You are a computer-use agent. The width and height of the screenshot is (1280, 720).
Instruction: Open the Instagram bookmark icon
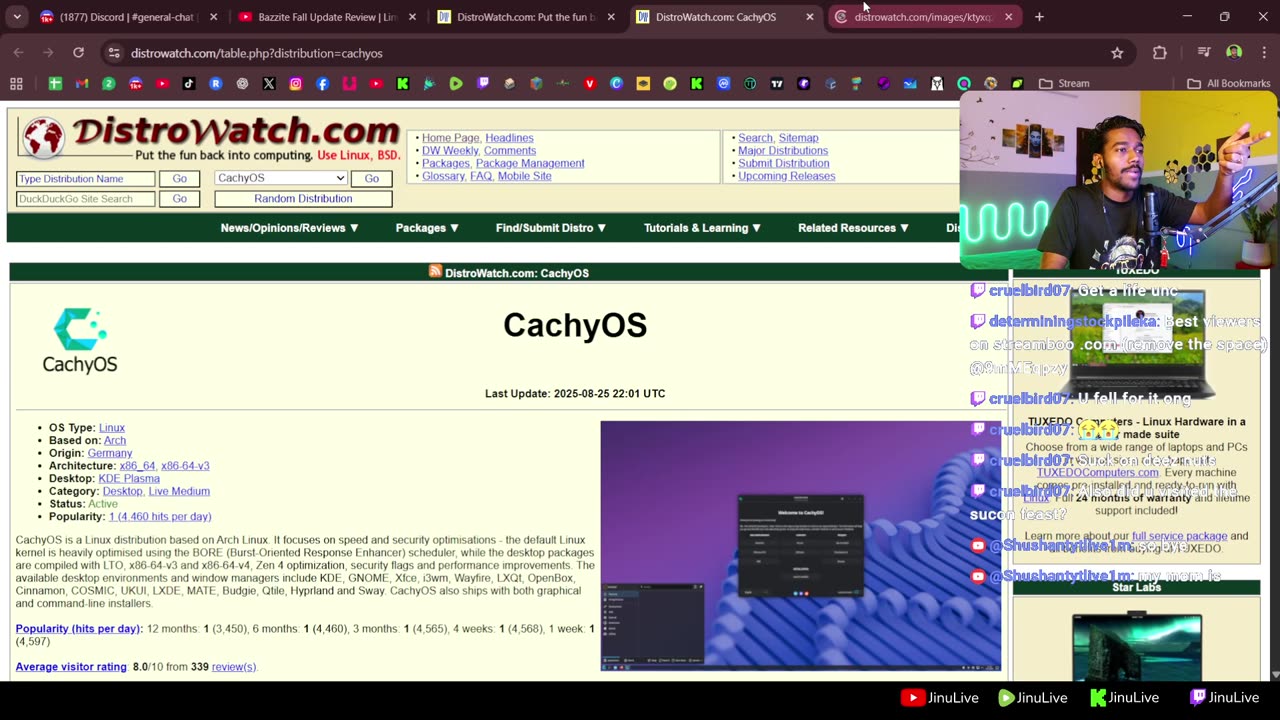pos(296,84)
